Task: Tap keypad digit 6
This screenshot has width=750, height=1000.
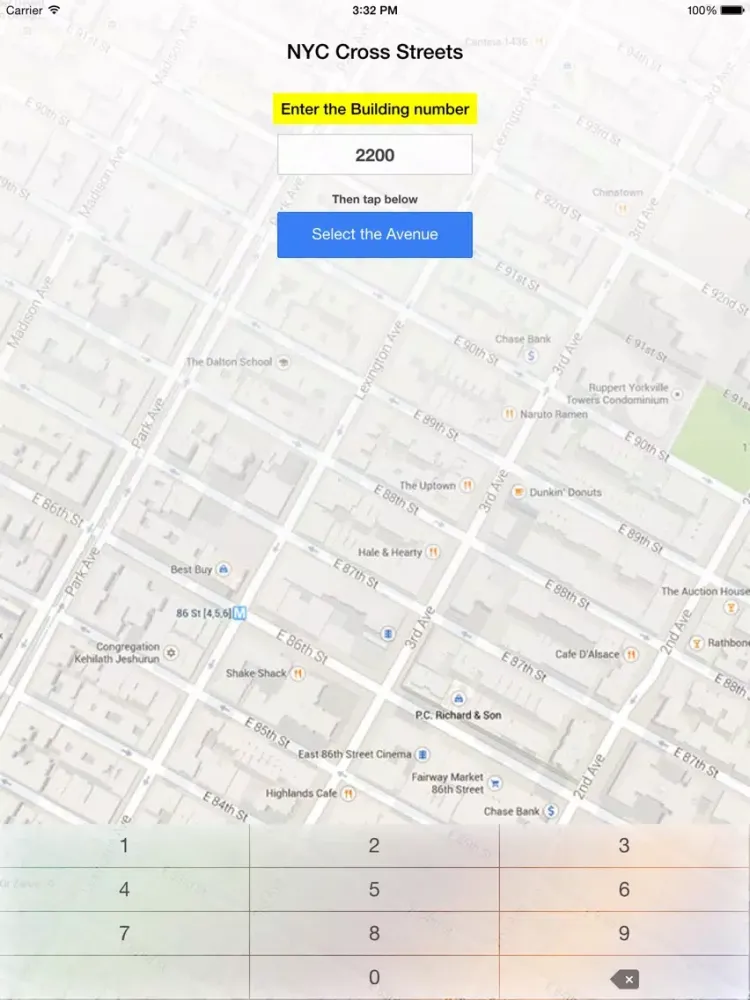Action: [624, 889]
